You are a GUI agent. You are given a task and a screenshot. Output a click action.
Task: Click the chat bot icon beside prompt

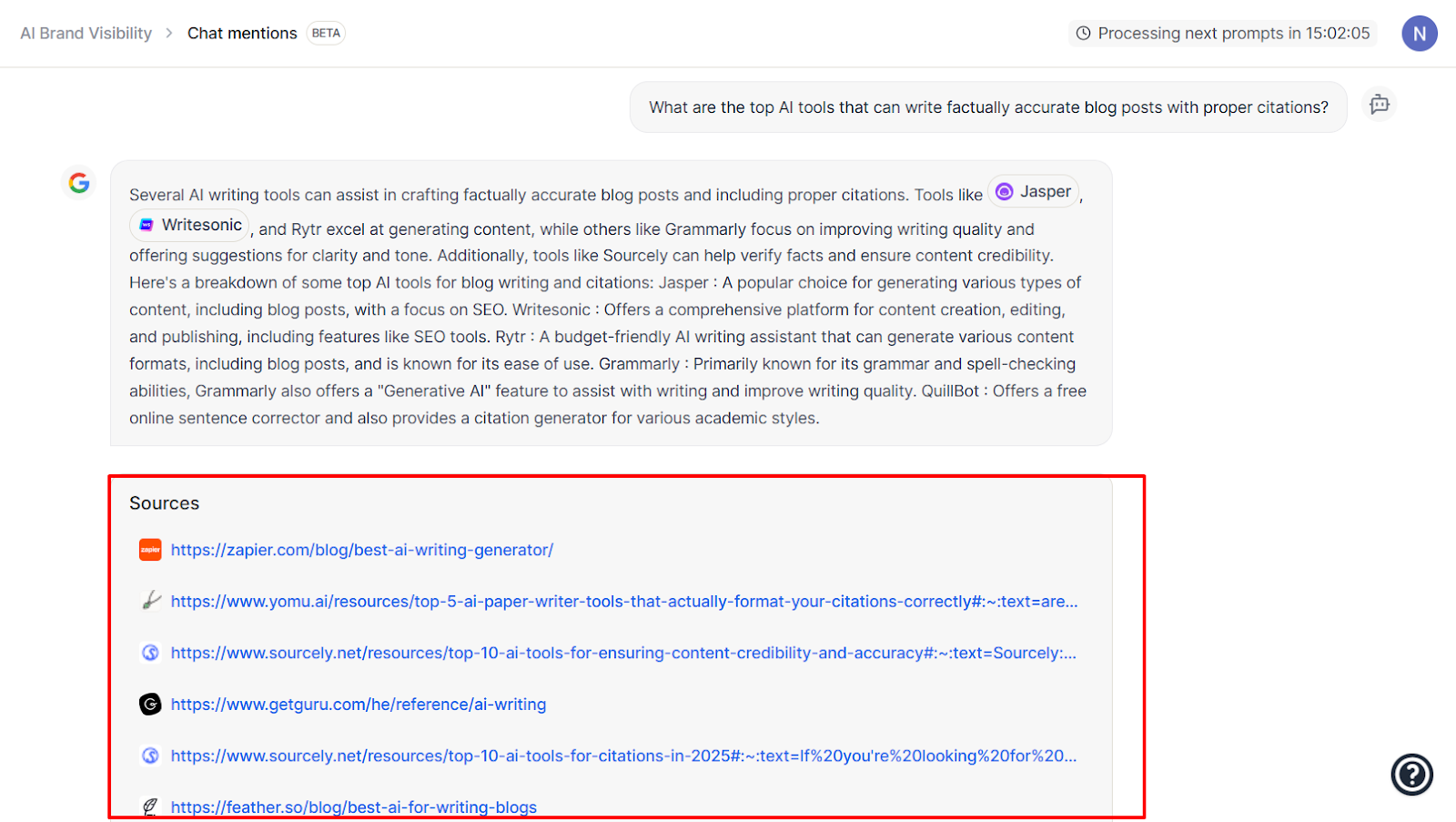[x=1380, y=104]
